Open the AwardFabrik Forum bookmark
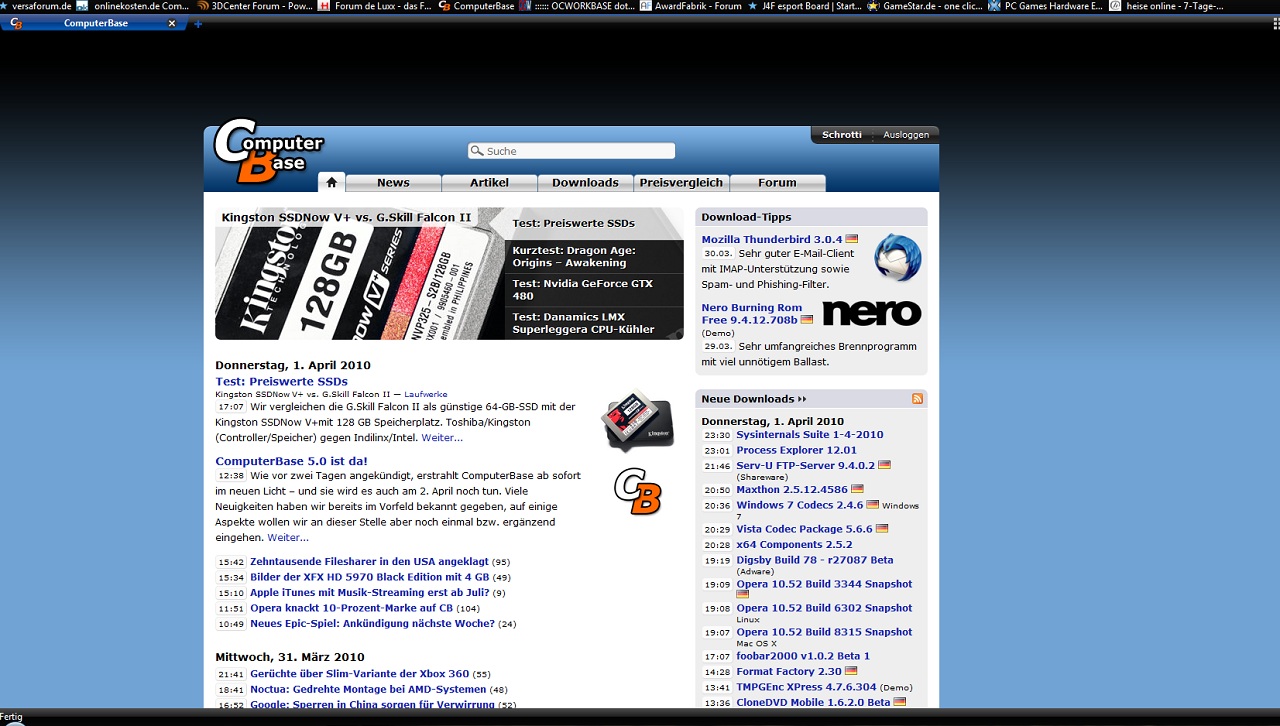 click(691, 6)
